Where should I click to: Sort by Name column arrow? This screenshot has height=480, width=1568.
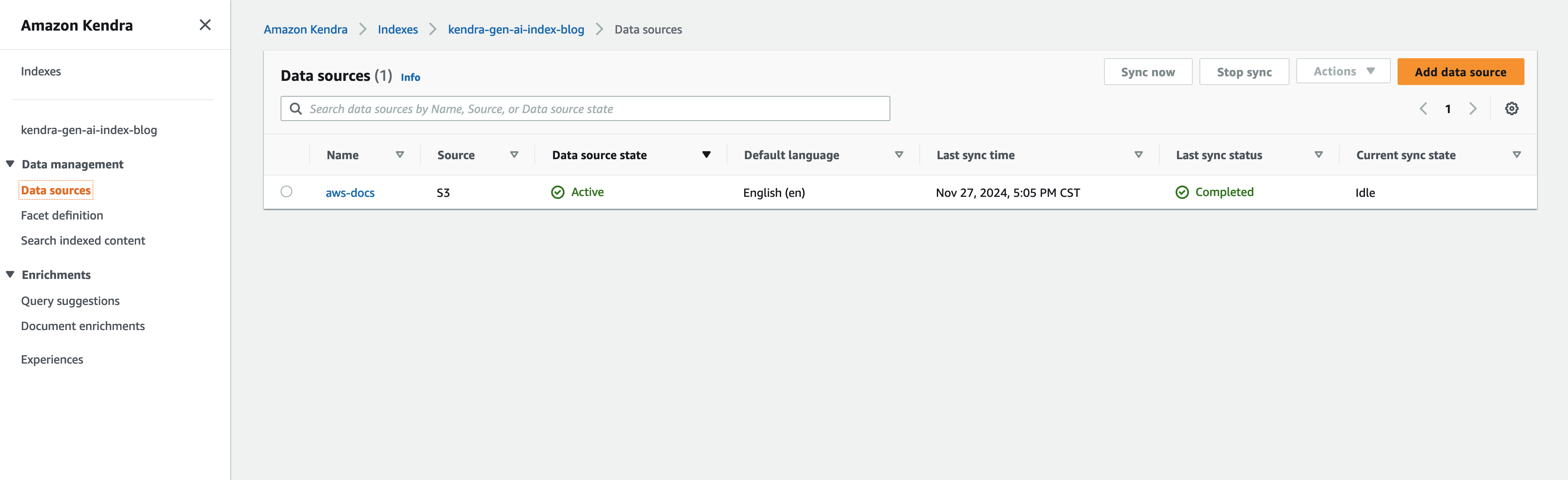pos(400,155)
